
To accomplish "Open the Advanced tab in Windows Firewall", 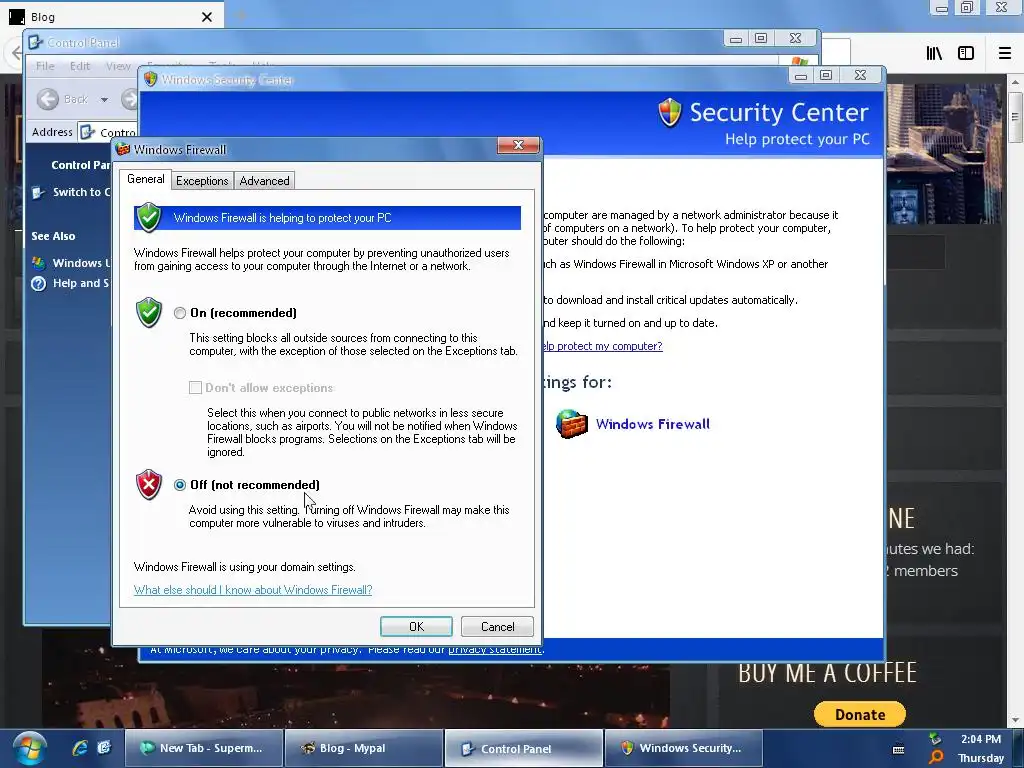I will click(264, 181).
